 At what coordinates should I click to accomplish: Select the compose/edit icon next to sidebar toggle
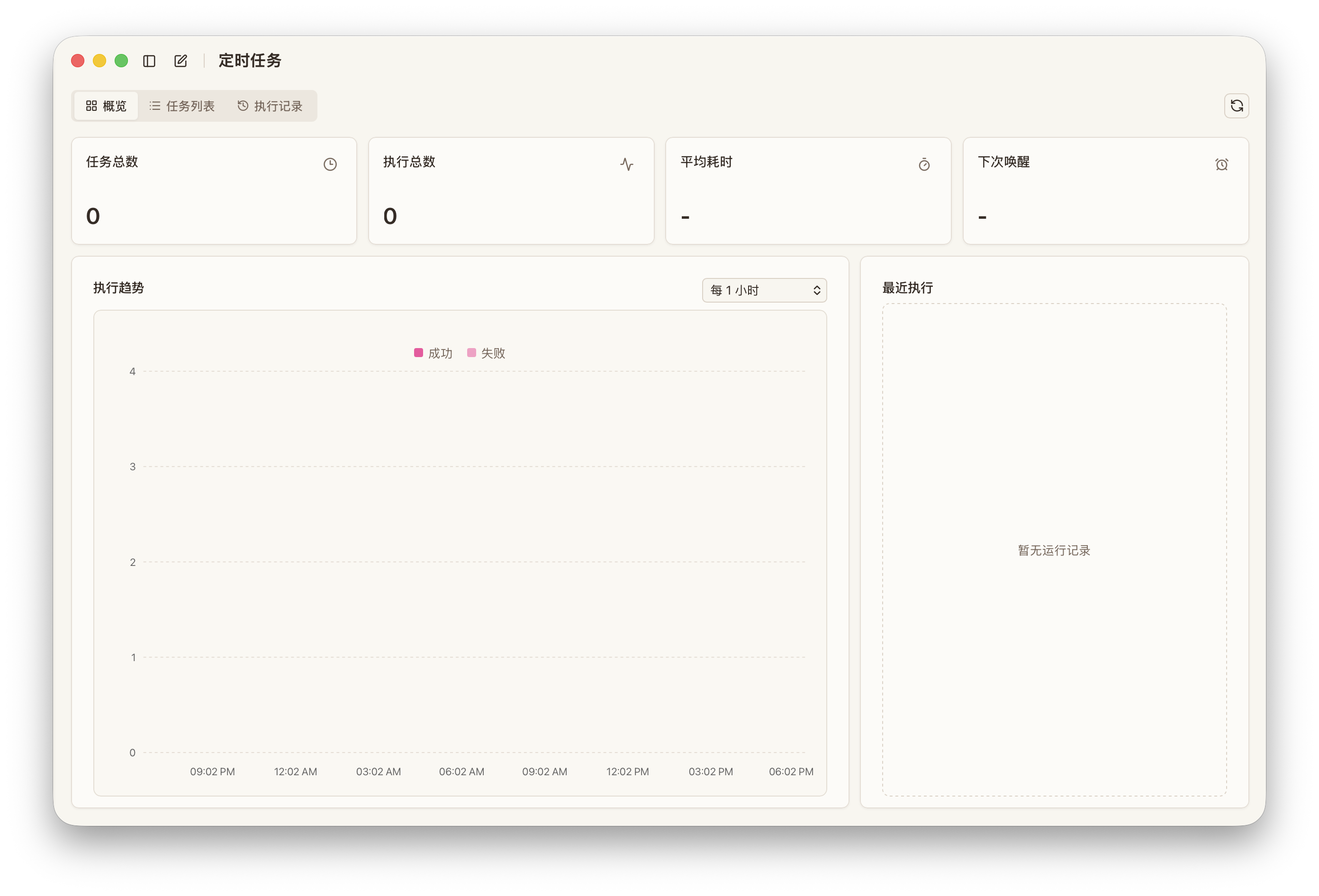(181, 60)
